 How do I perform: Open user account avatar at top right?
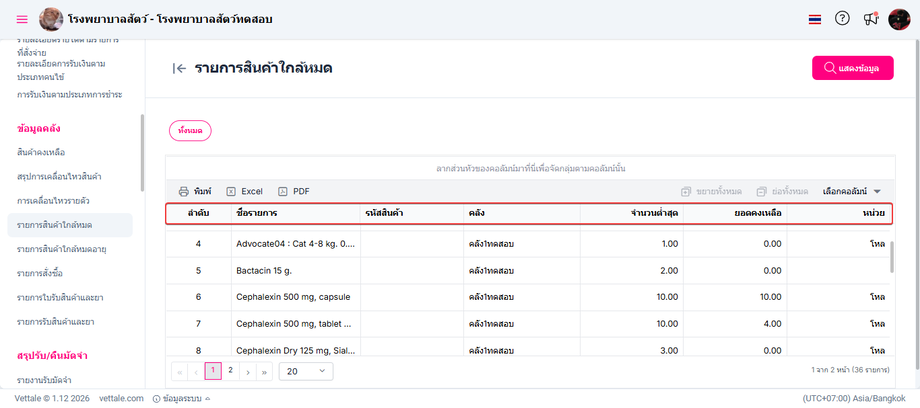tap(899, 19)
